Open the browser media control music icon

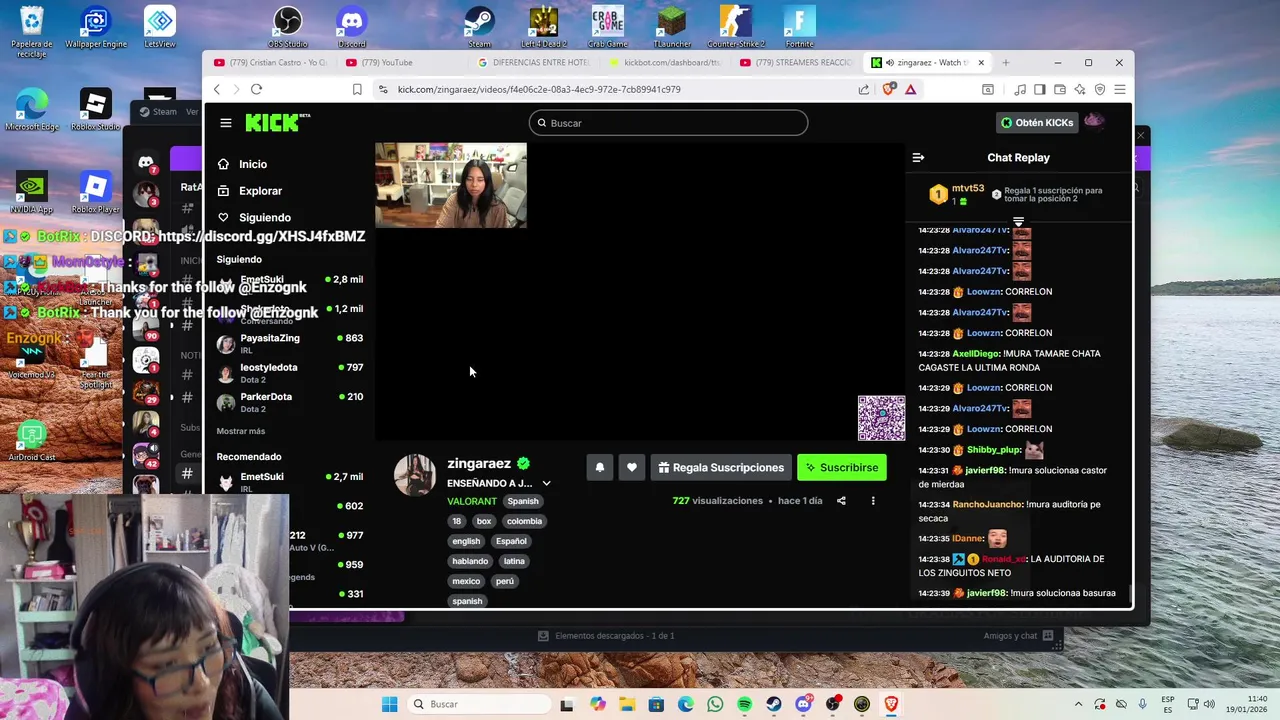pyautogui.click(x=1020, y=89)
